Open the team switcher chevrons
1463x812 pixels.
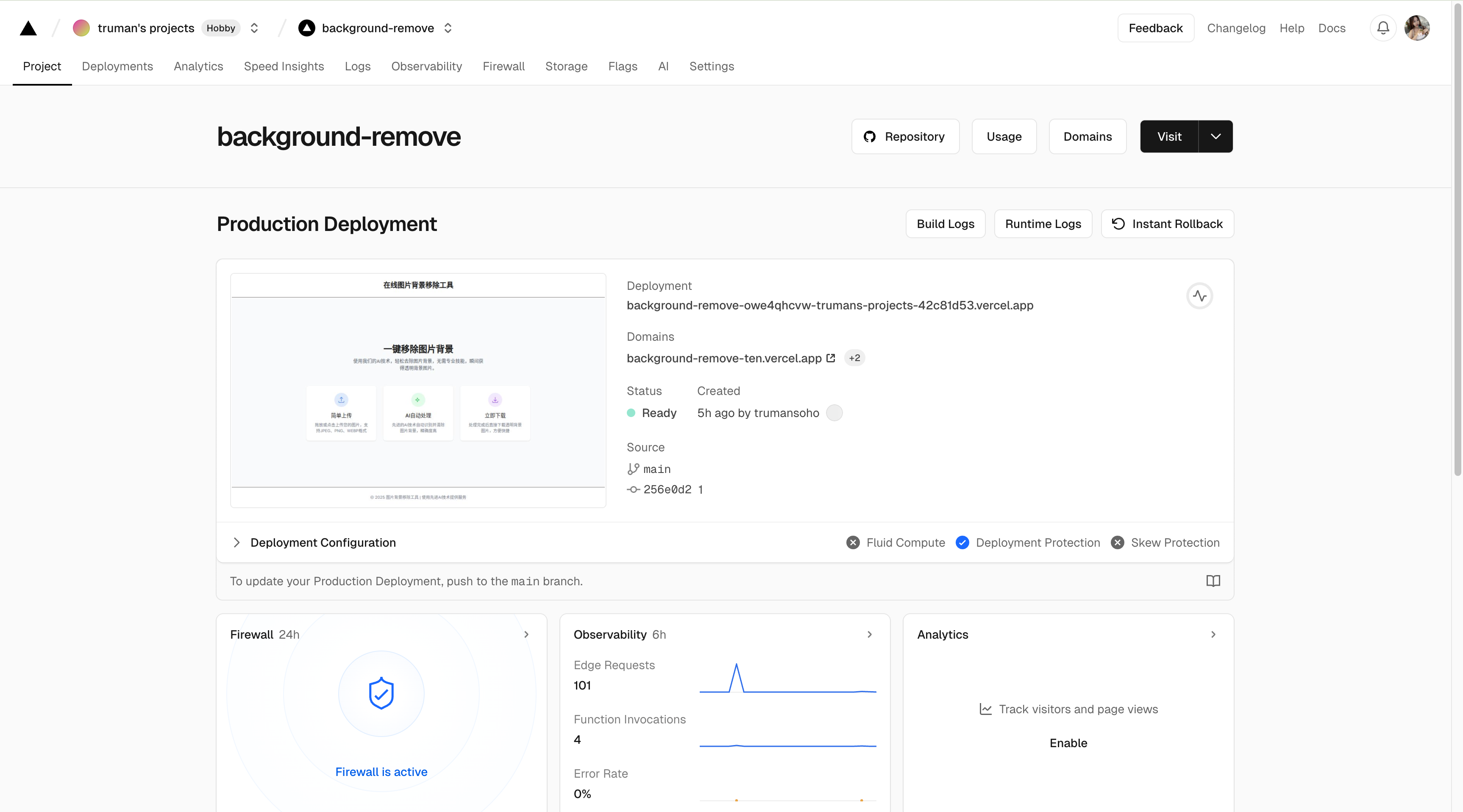(x=254, y=28)
